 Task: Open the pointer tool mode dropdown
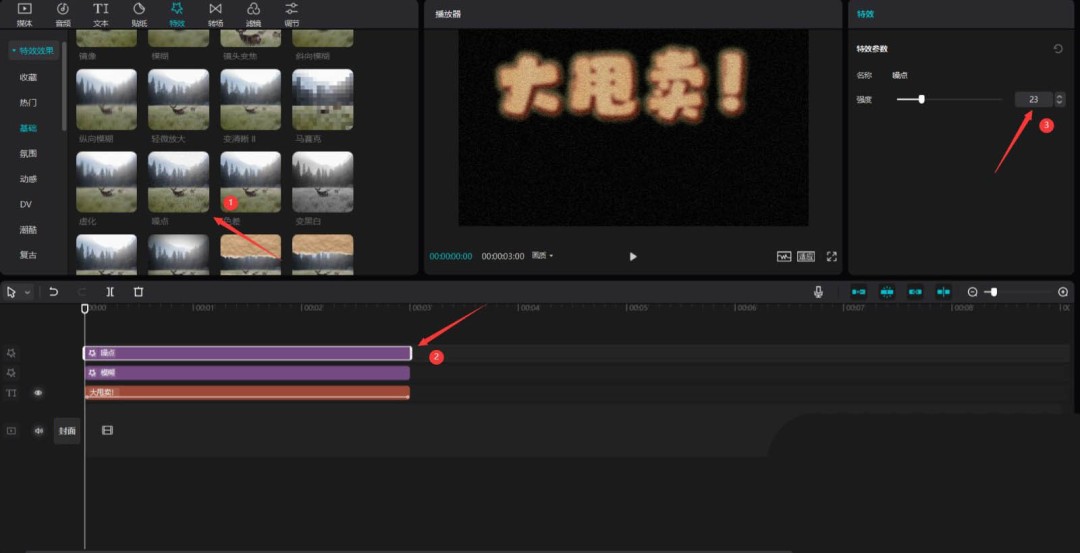[28, 292]
